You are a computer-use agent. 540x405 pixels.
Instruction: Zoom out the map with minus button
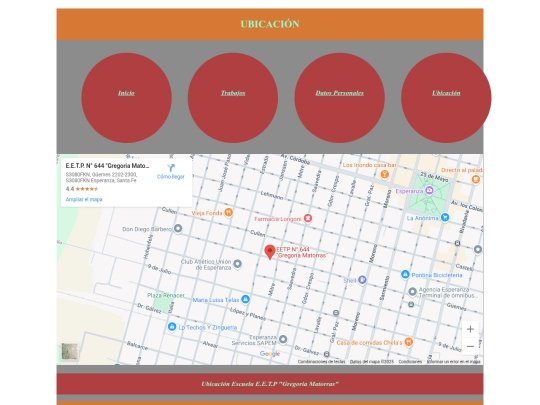tap(470, 346)
